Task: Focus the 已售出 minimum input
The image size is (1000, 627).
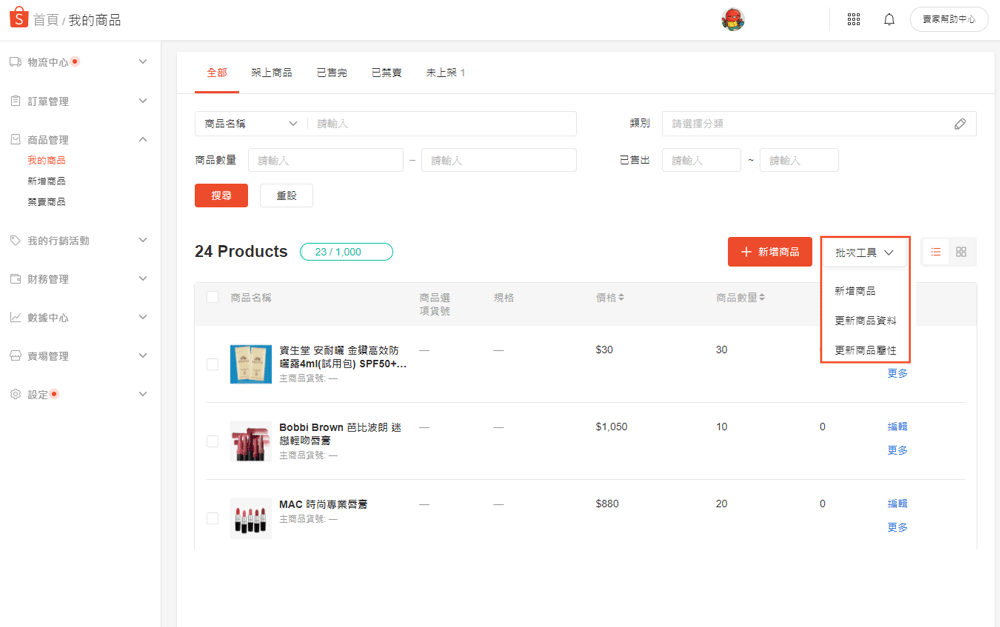Action: (702, 160)
